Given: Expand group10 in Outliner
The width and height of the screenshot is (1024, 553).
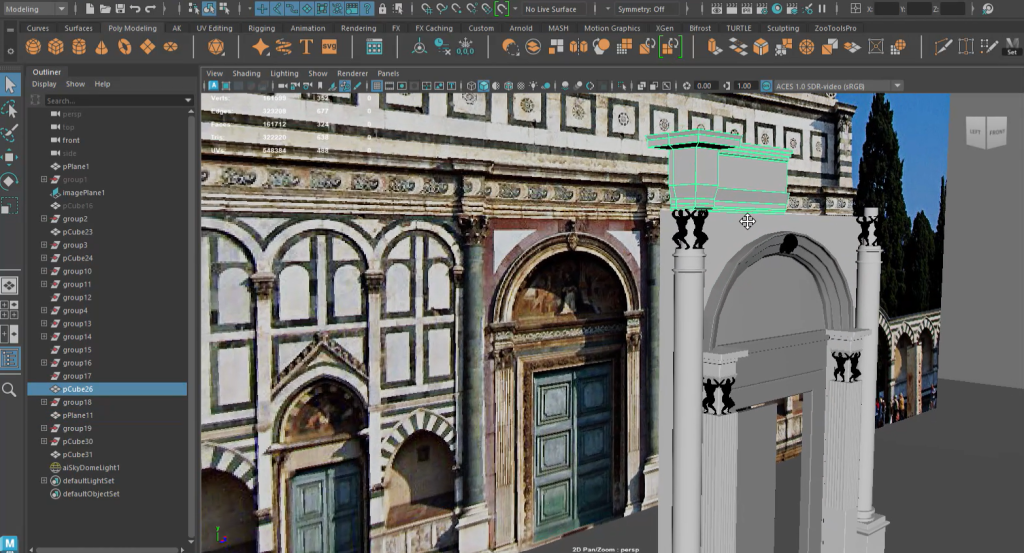Looking at the screenshot, I should 44,271.
